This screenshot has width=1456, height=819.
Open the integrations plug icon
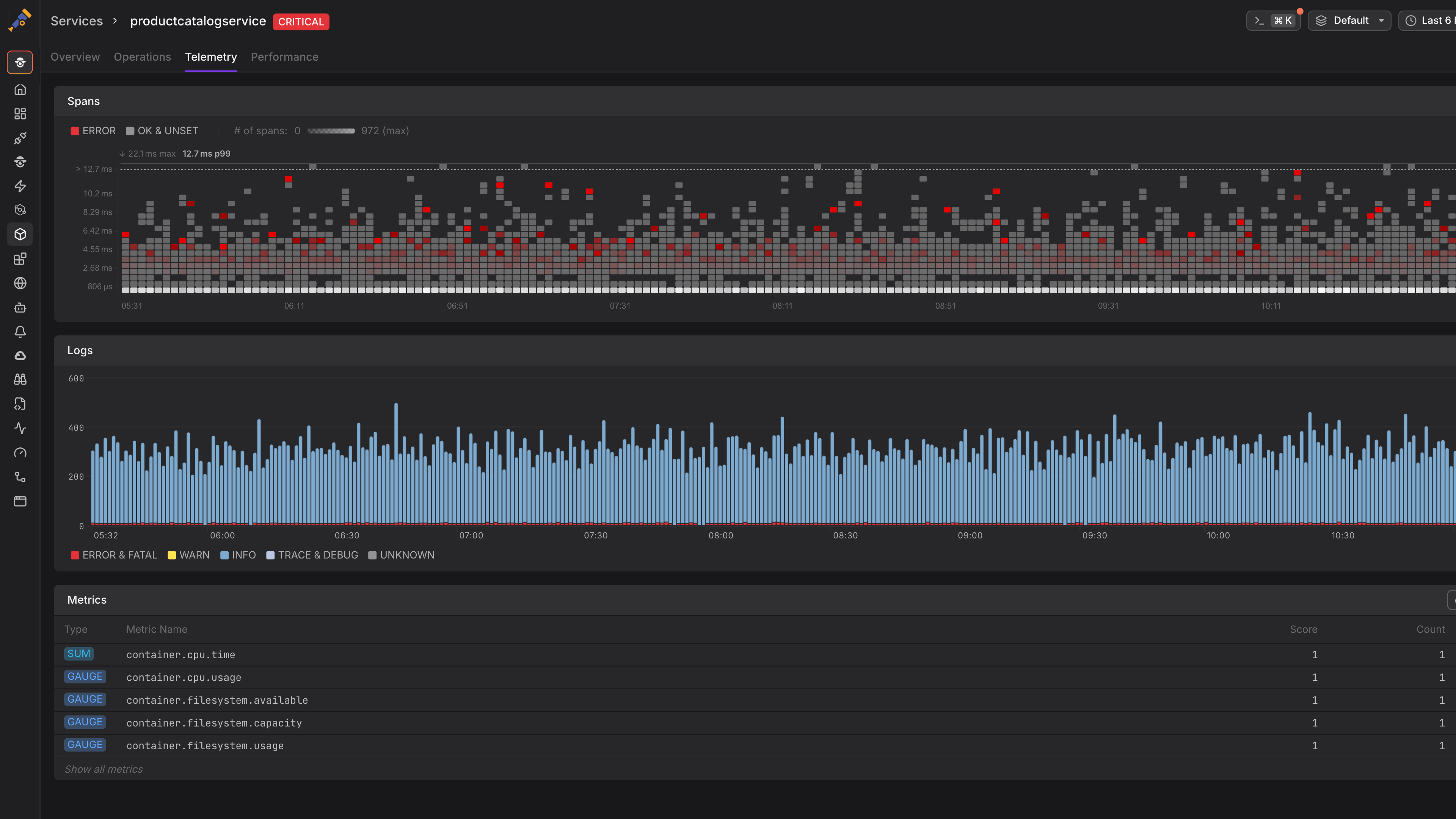20,138
